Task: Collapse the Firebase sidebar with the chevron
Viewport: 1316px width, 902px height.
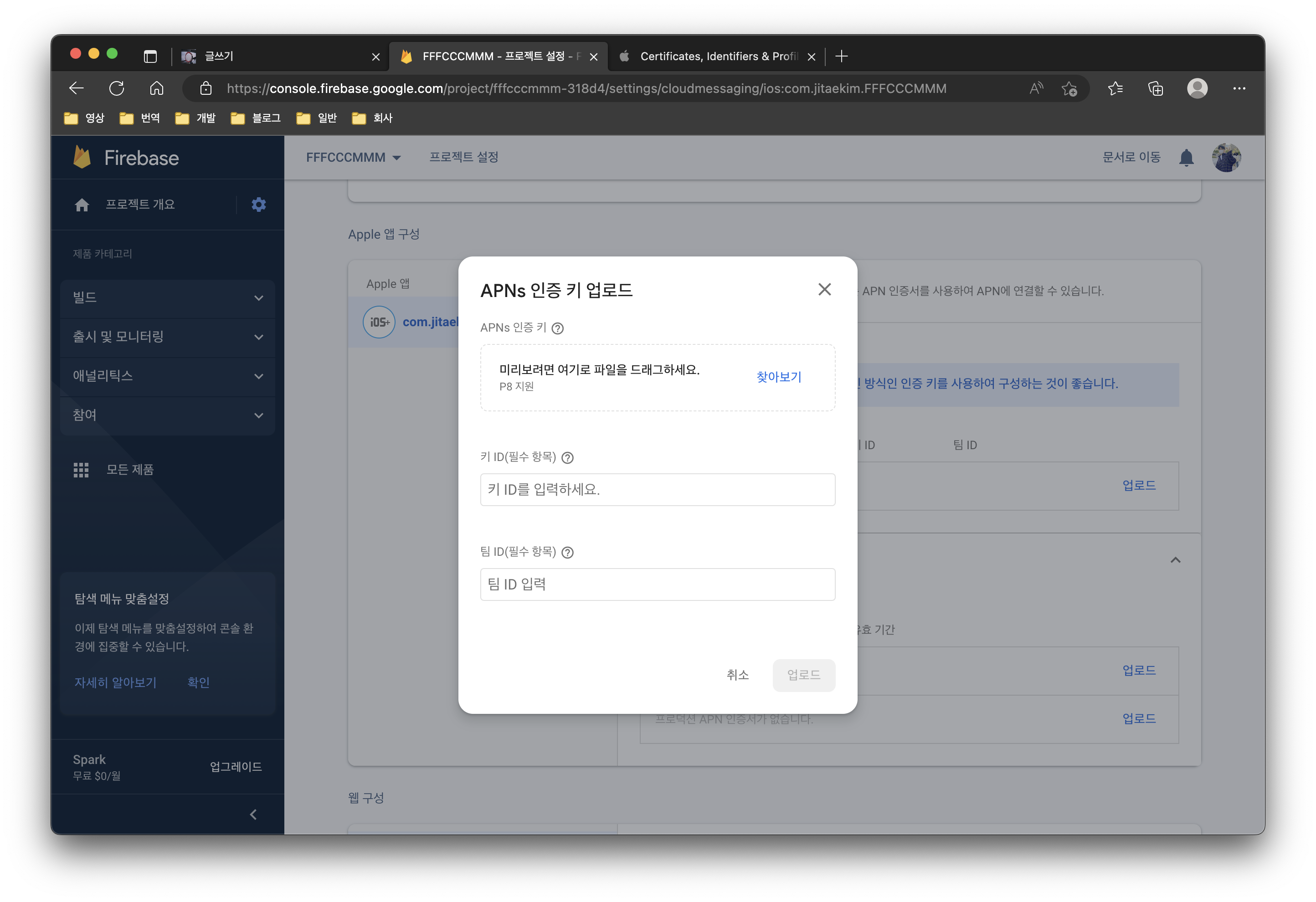Action: [253, 814]
